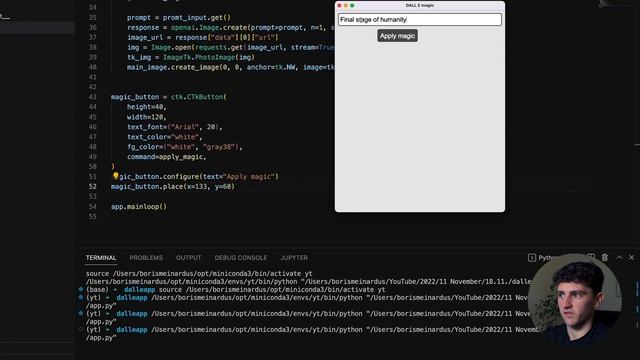The image size is (640, 360).
Task: Click the 'configure(text="Apply magic")' code
Action: [x=221, y=177]
